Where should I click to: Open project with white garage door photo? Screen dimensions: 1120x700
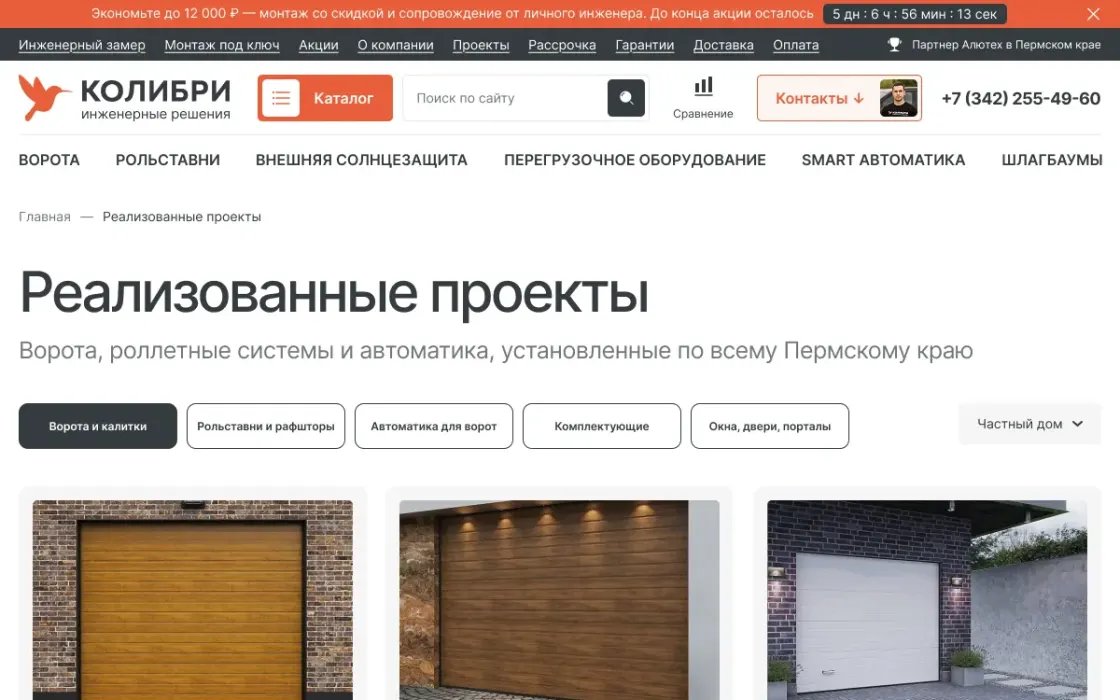click(x=927, y=600)
